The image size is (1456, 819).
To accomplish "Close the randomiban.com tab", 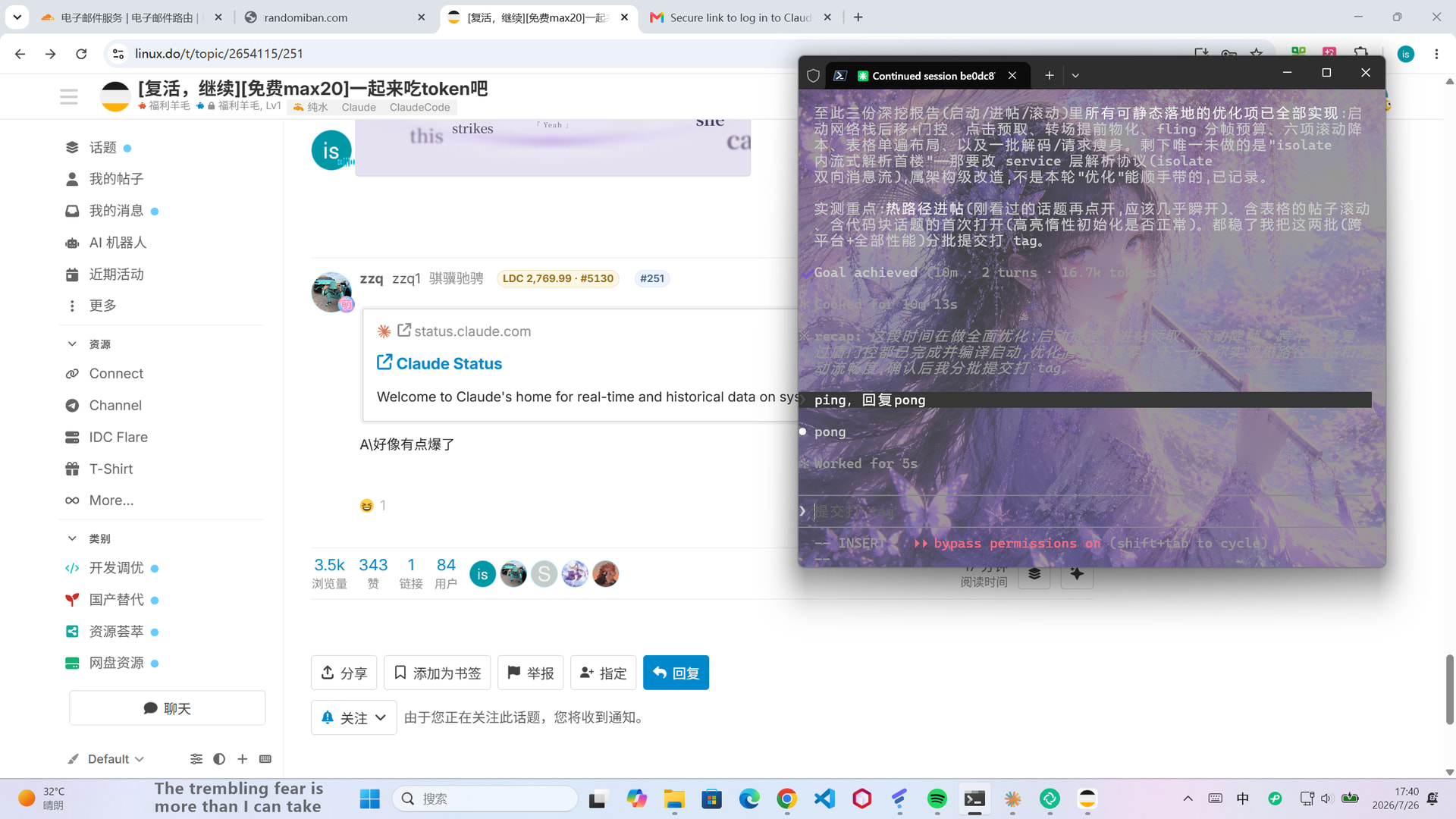I will click(x=422, y=17).
